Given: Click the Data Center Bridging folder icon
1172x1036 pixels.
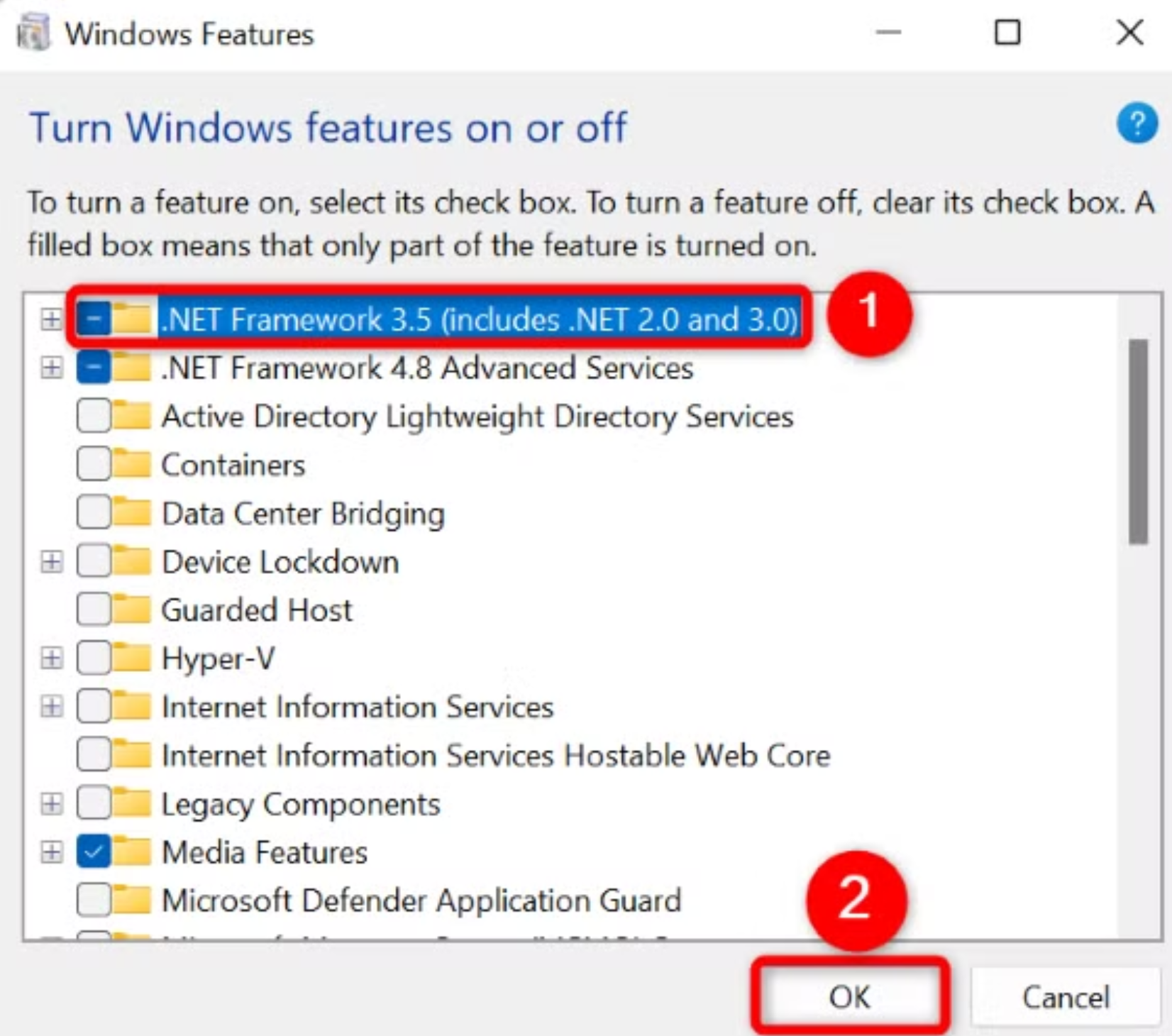Looking at the screenshot, I should pyautogui.click(x=132, y=513).
